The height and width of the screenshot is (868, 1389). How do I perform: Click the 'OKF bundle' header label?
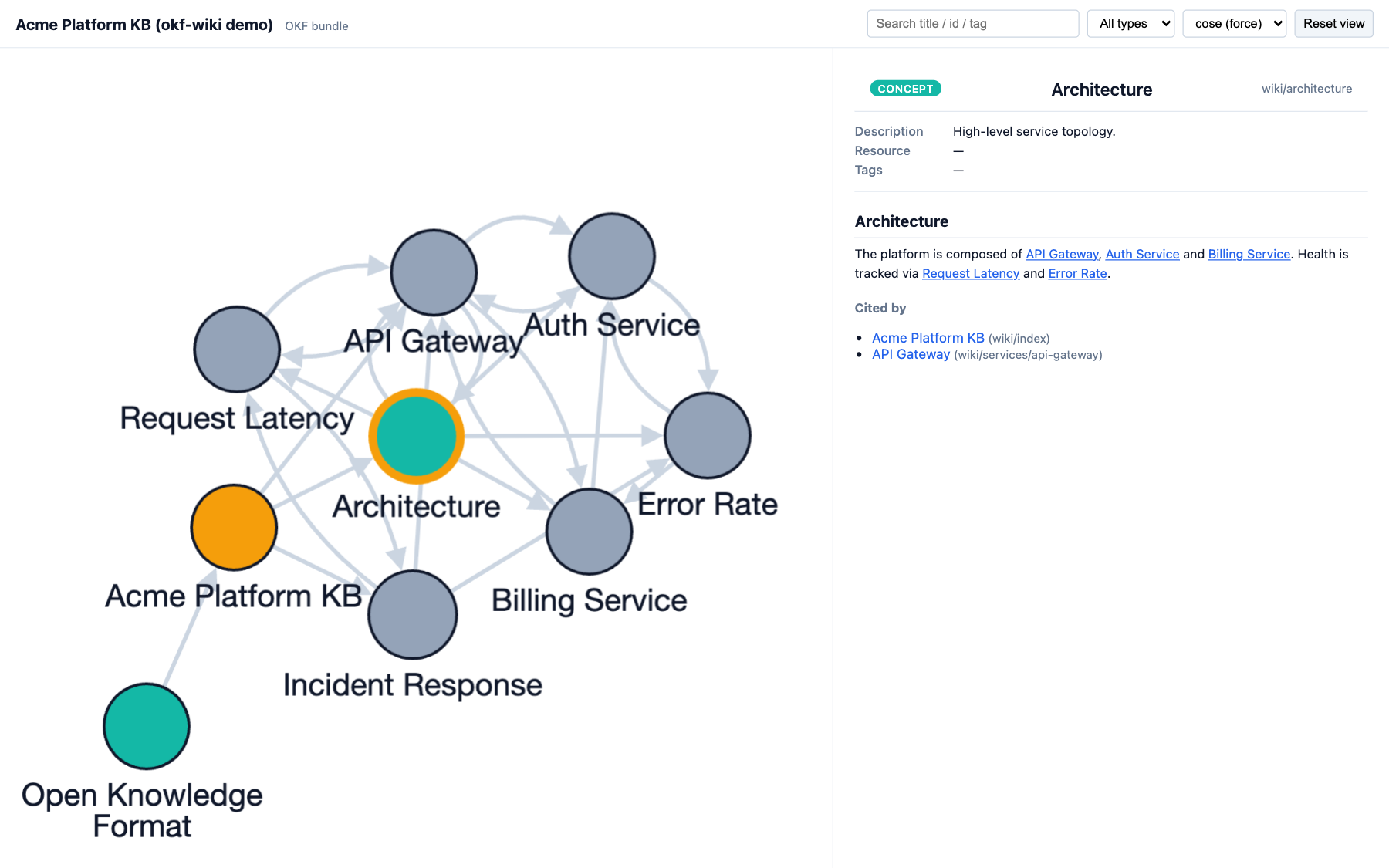pyautogui.click(x=316, y=25)
